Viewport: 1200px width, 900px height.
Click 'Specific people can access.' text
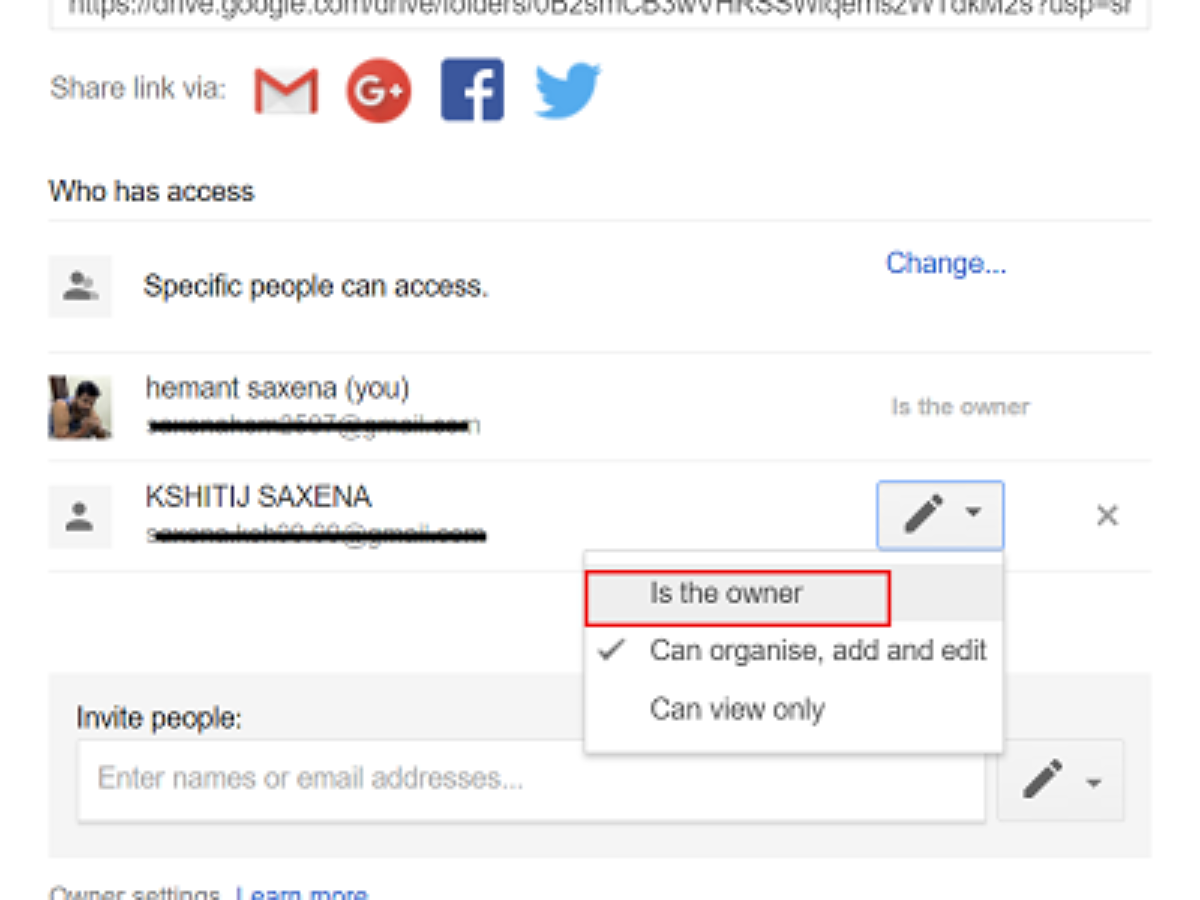[x=316, y=287]
